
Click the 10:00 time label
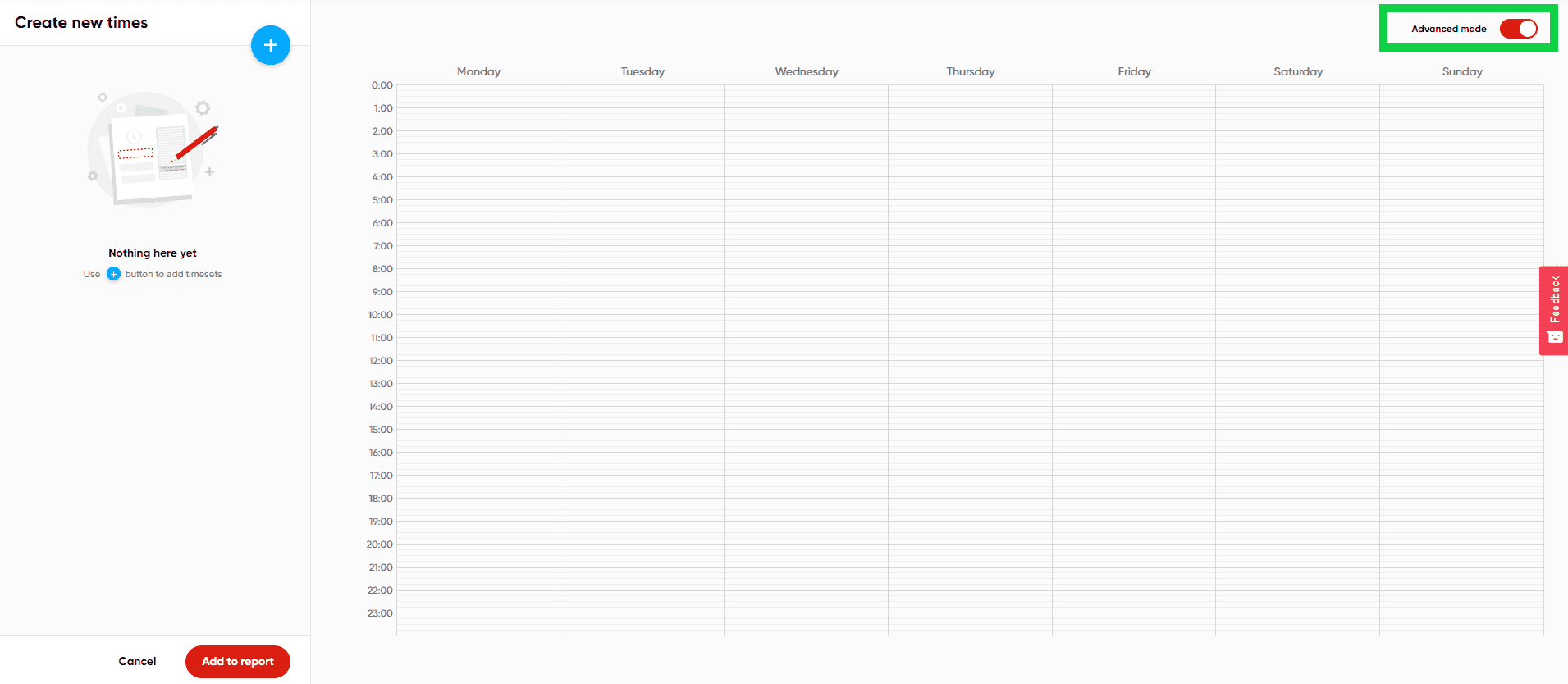pyautogui.click(x=380, y=315)
